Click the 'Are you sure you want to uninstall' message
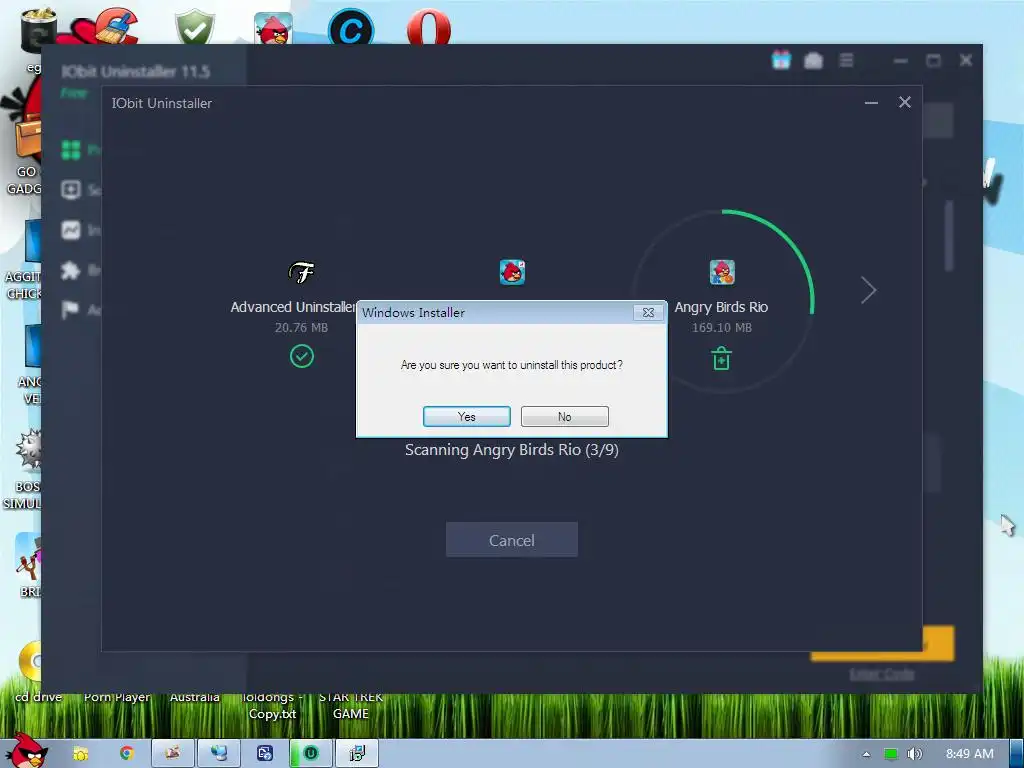 coord(511,365)
